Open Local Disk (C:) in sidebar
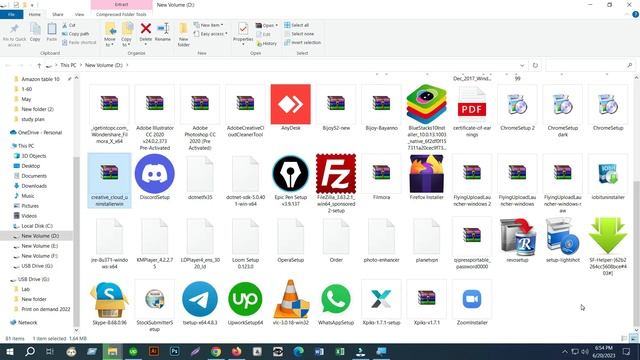640x360 pixels. pos(37,226)
